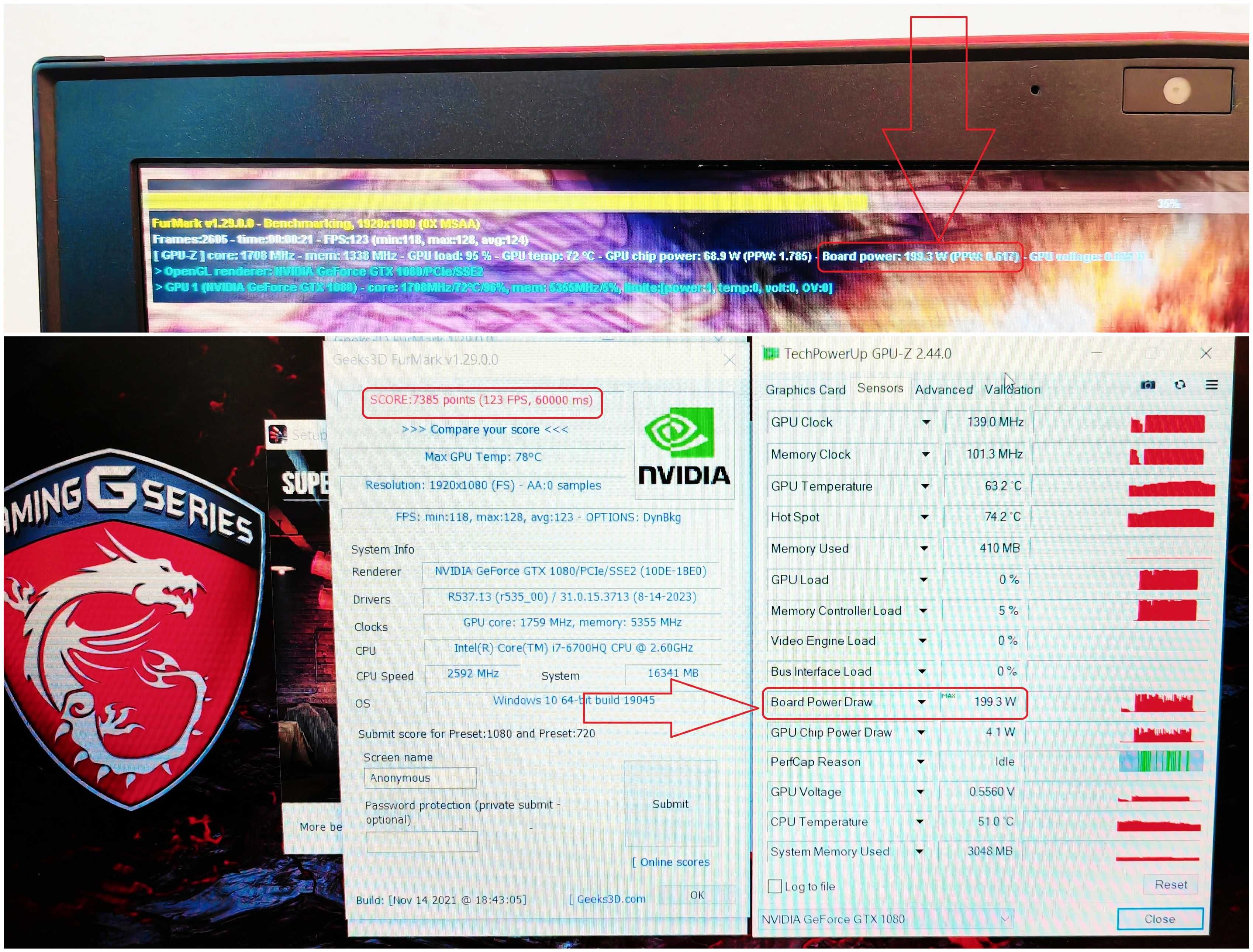Click the 2592 MHz CPU Speed value
1253x952 pixels.
pyautogui.click(x=473, y=673)
